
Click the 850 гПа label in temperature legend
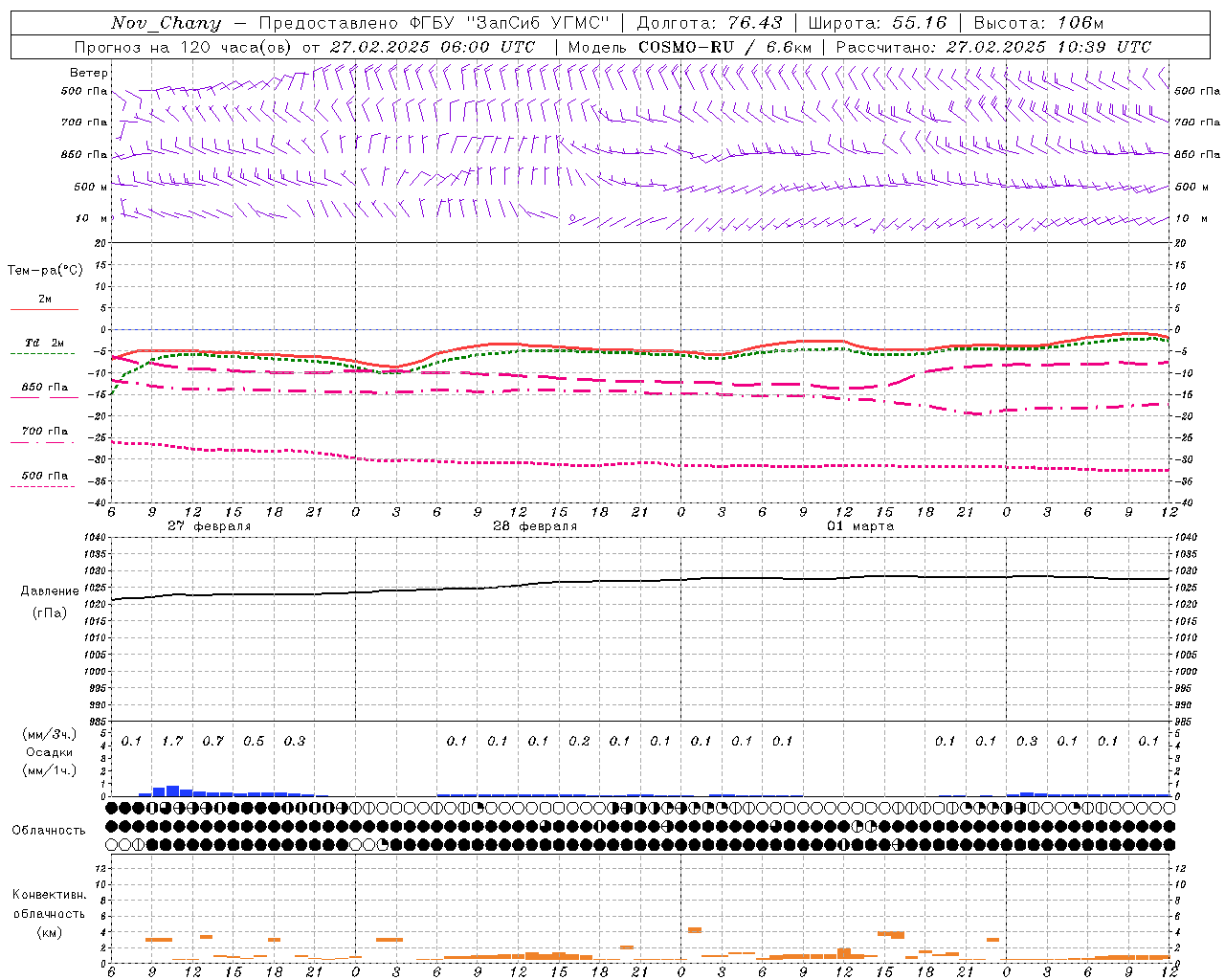(x=45, y=388)
